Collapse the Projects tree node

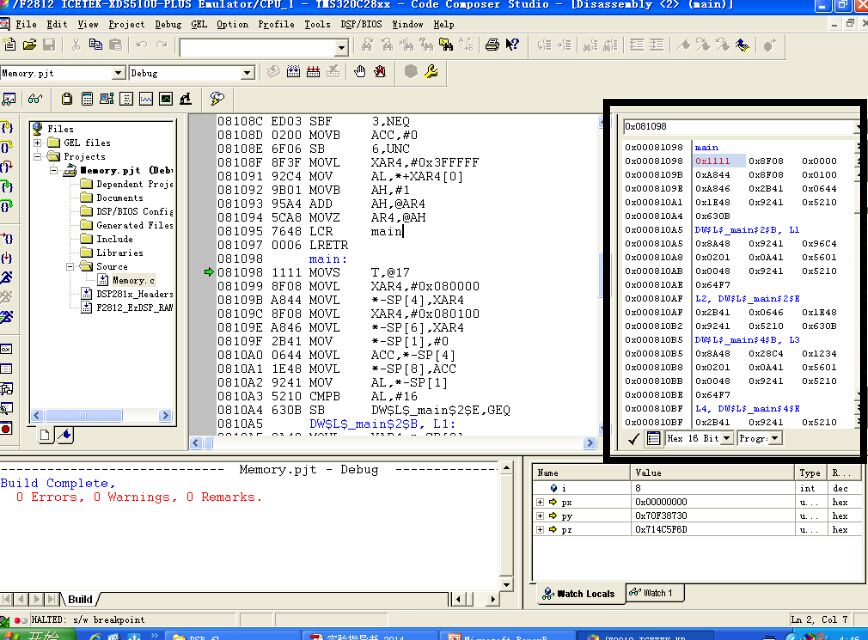[x=37, y=157]
